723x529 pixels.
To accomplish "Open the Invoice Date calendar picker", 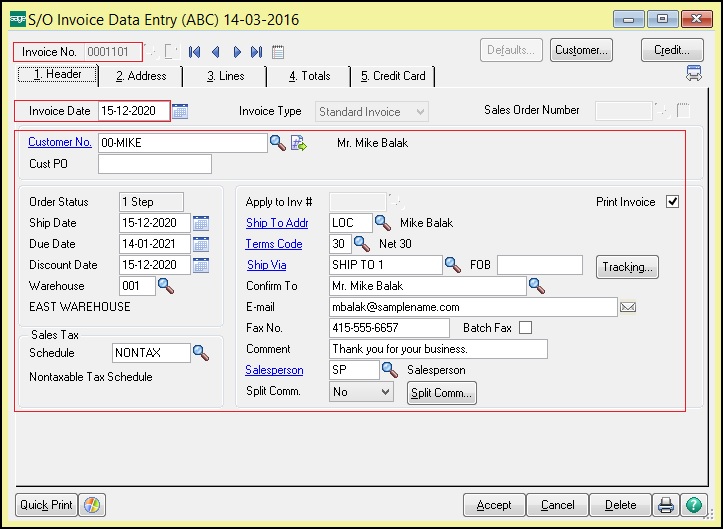I will pos(181,111).
